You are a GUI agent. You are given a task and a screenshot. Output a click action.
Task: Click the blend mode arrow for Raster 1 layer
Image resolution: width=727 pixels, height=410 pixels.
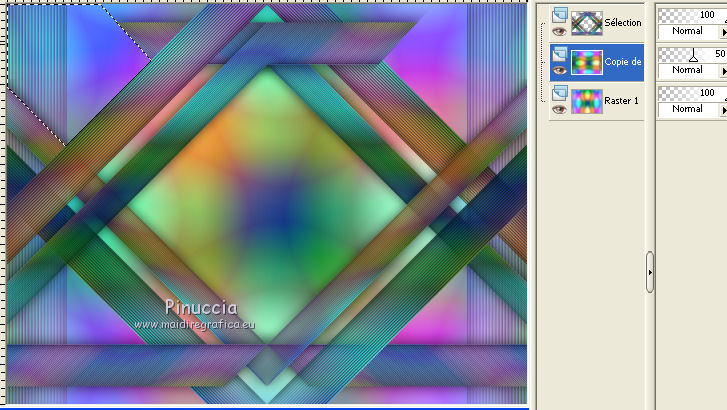723,109
